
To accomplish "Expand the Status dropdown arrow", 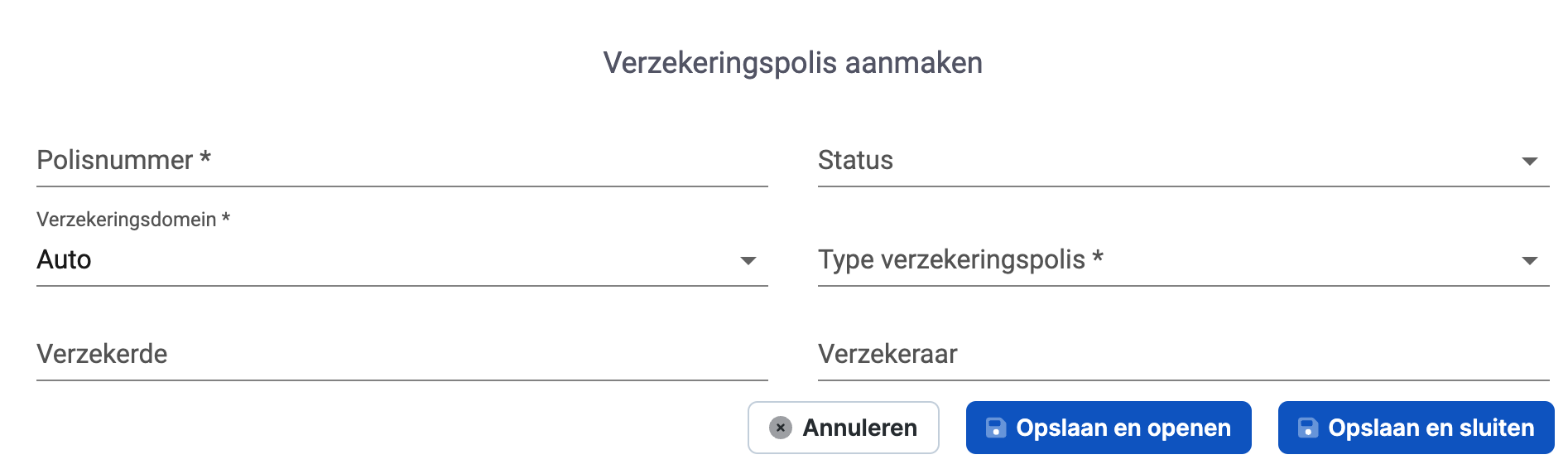I will (1529, 161).
